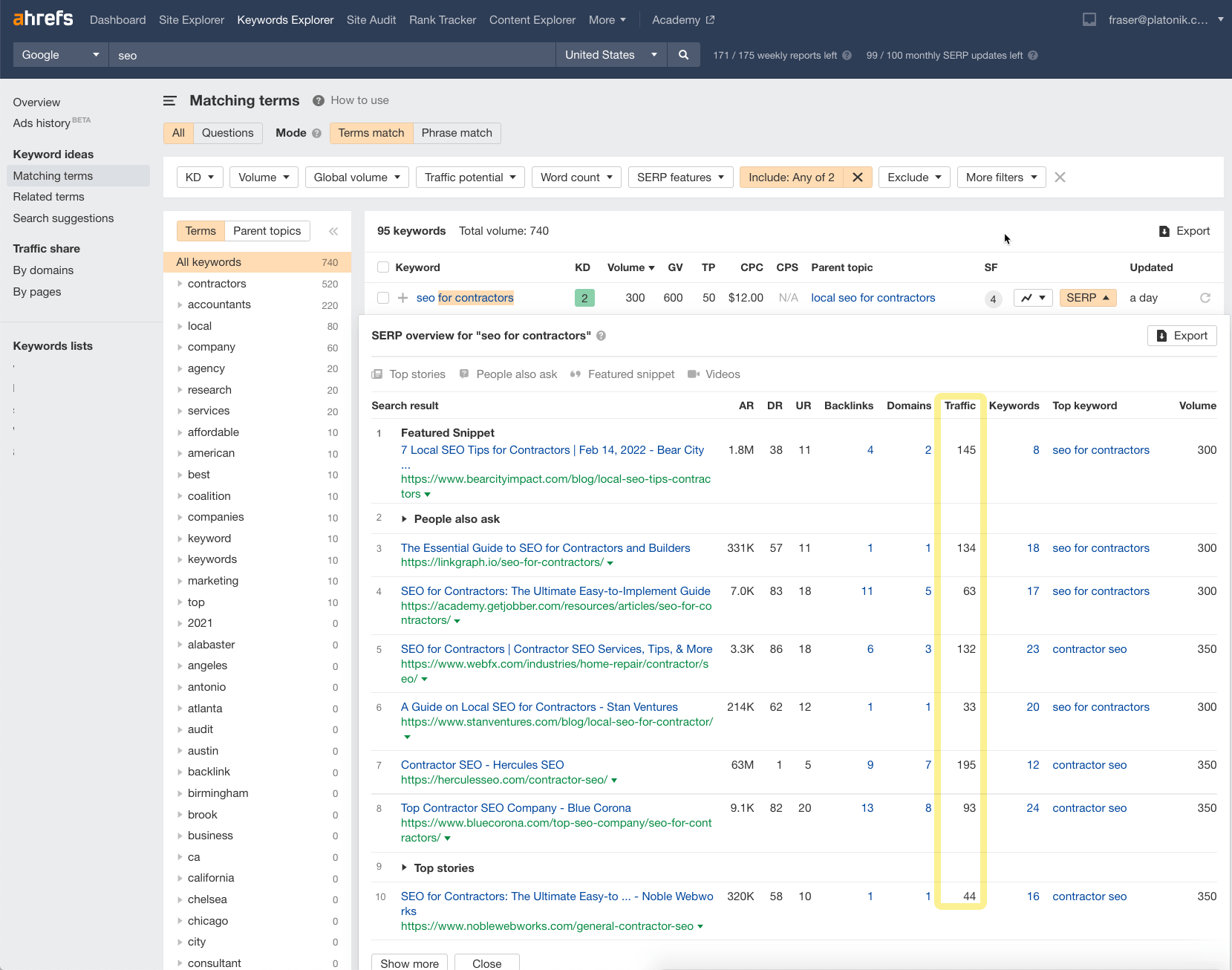Refresh the SERP update with the reload icon
Image resolution: width=1232 pixels, height=970 pixels.
coord(1205,298)
